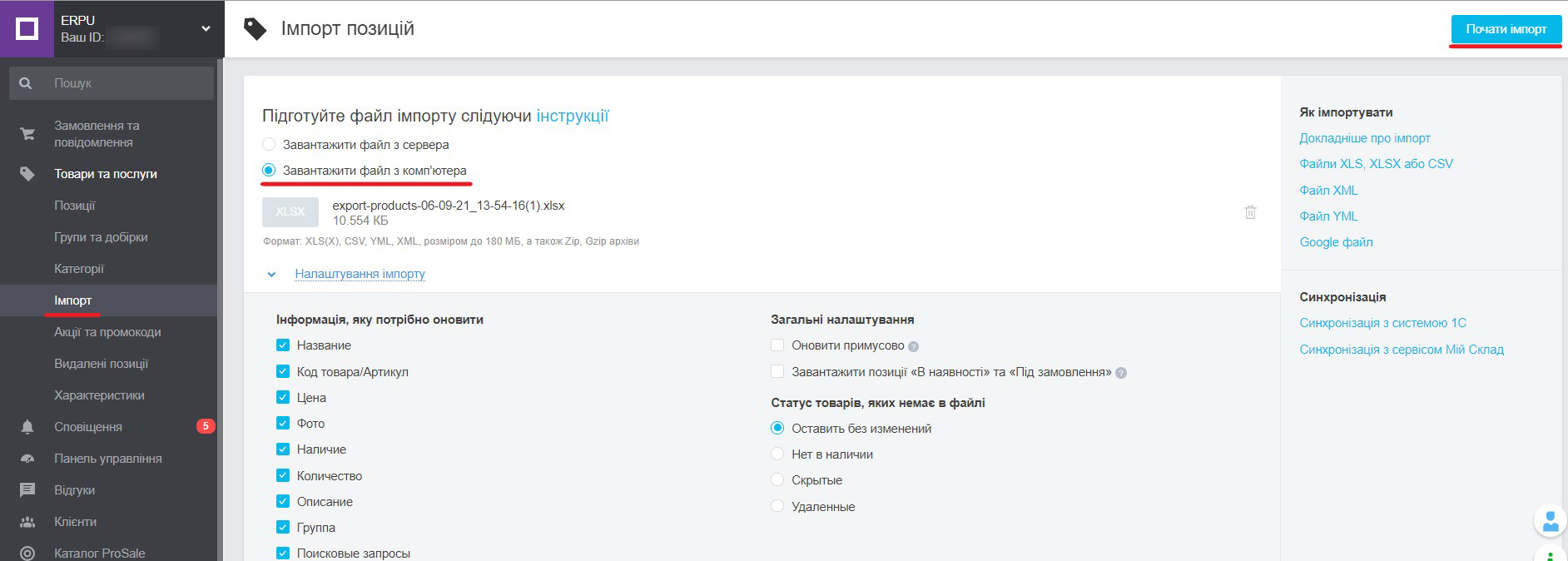1568x561 pixels.
Task: Open Акції та промокоди
Action: coord(107,332)
